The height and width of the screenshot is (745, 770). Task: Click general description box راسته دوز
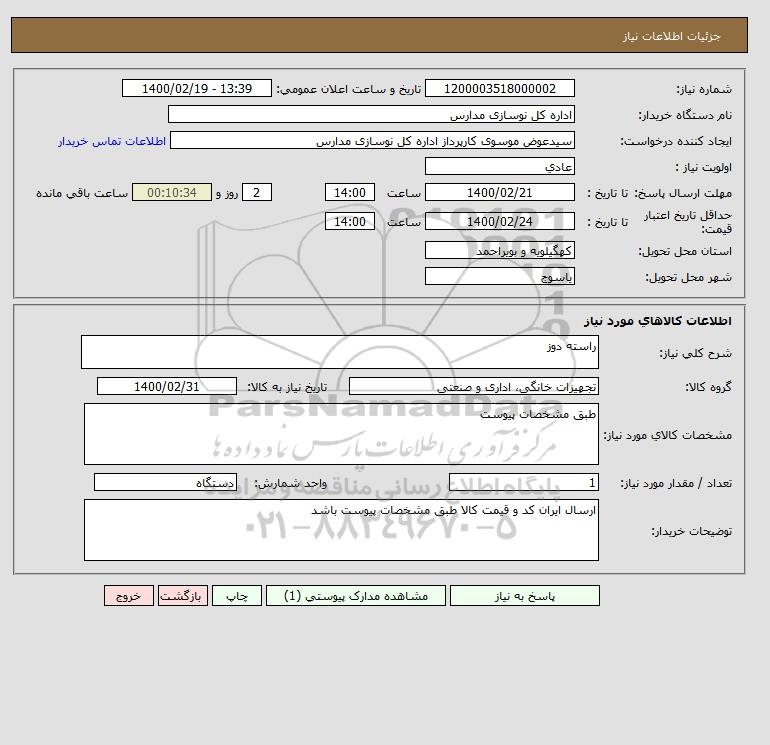click(340, 352)
